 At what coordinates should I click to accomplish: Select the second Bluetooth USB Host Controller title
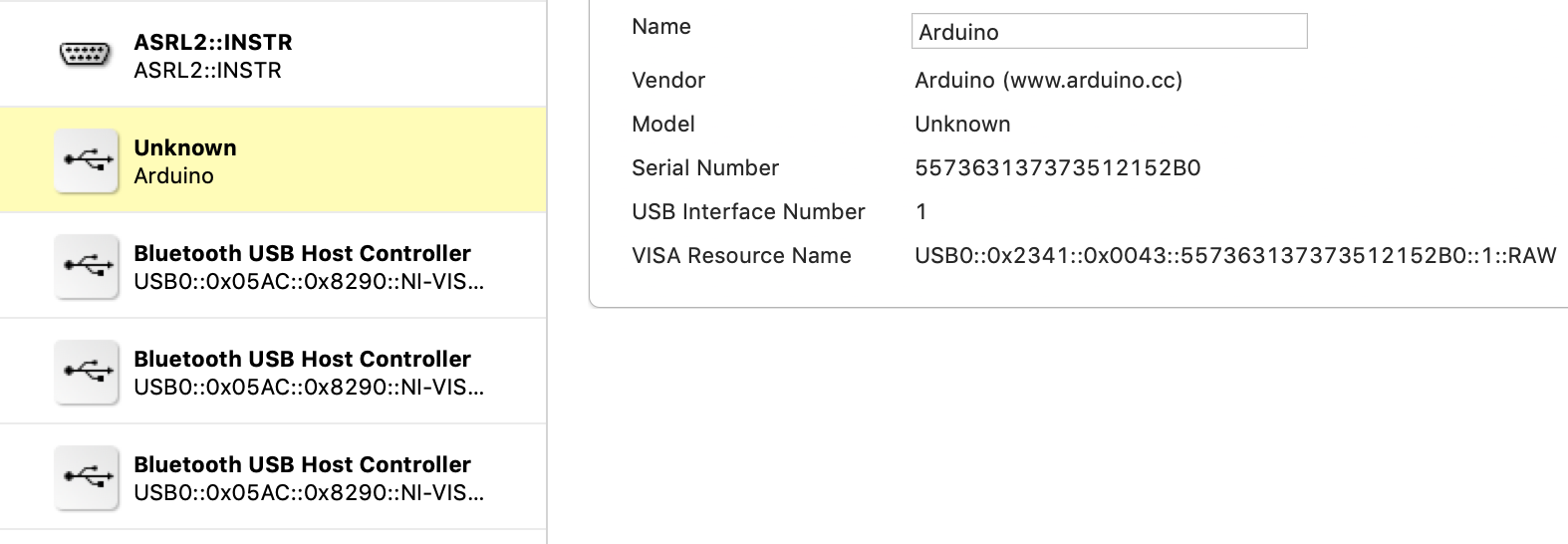pos(302,359)
